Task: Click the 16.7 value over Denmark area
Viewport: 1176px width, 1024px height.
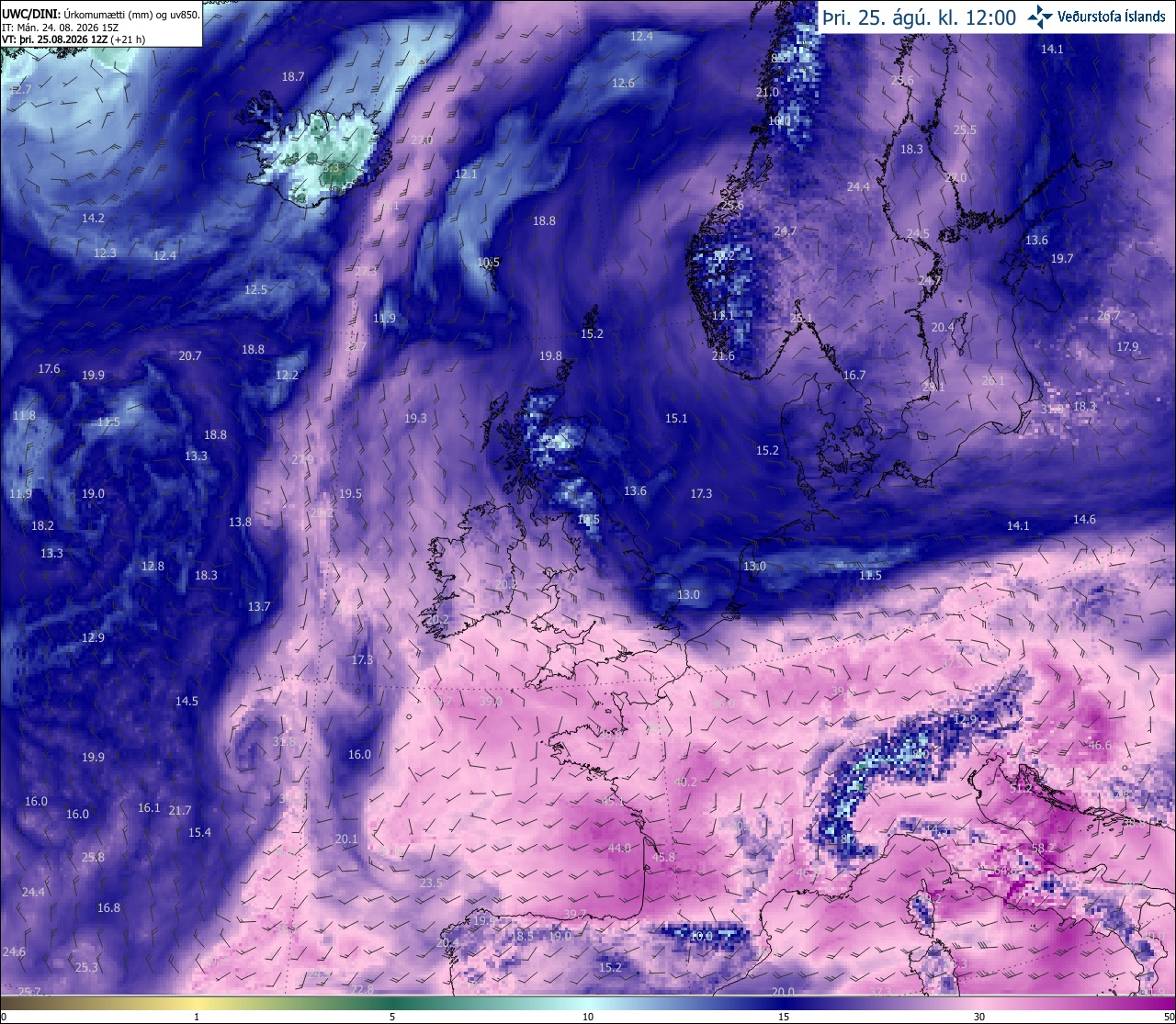Action: point(854,375)
